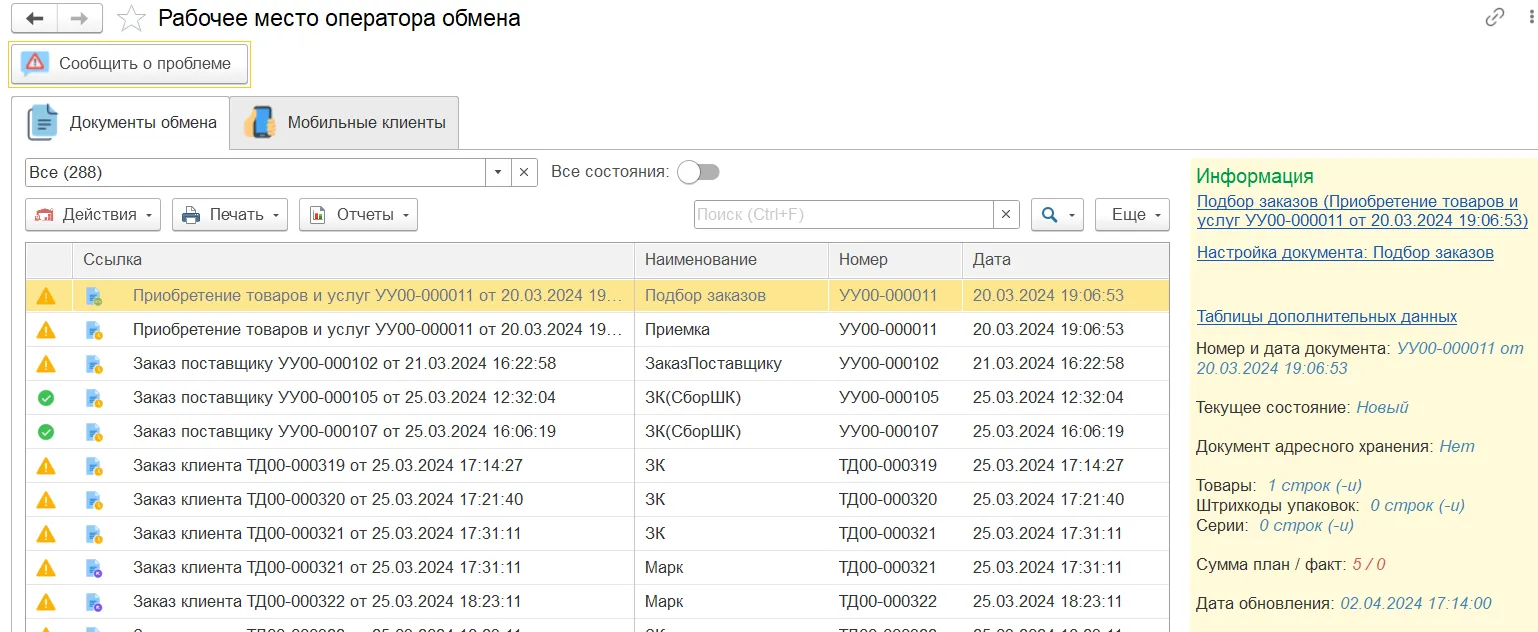The height and width of the screenshot is (632, 1538).
Task: Click document icon in Приемка row
Action: tap(94, 330)
